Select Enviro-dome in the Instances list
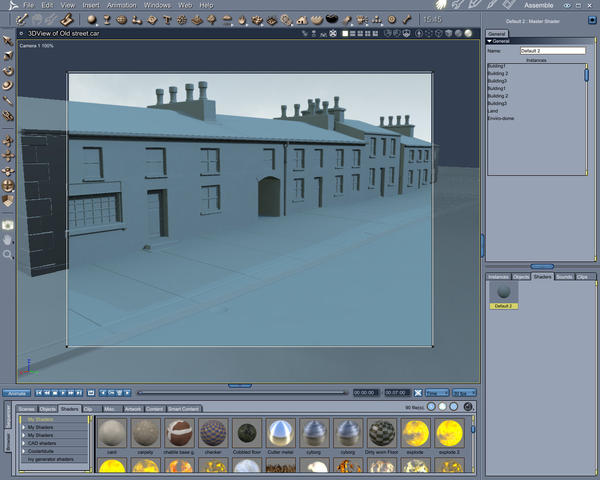600x480 pixels. [x=498, y=117]
